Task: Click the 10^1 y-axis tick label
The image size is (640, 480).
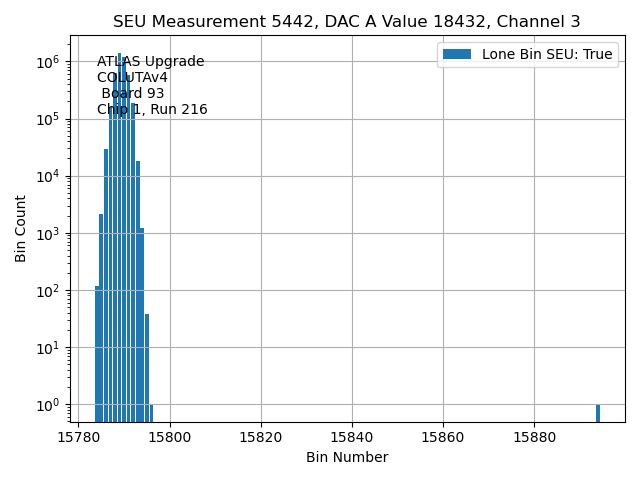Action: [48, 348]
